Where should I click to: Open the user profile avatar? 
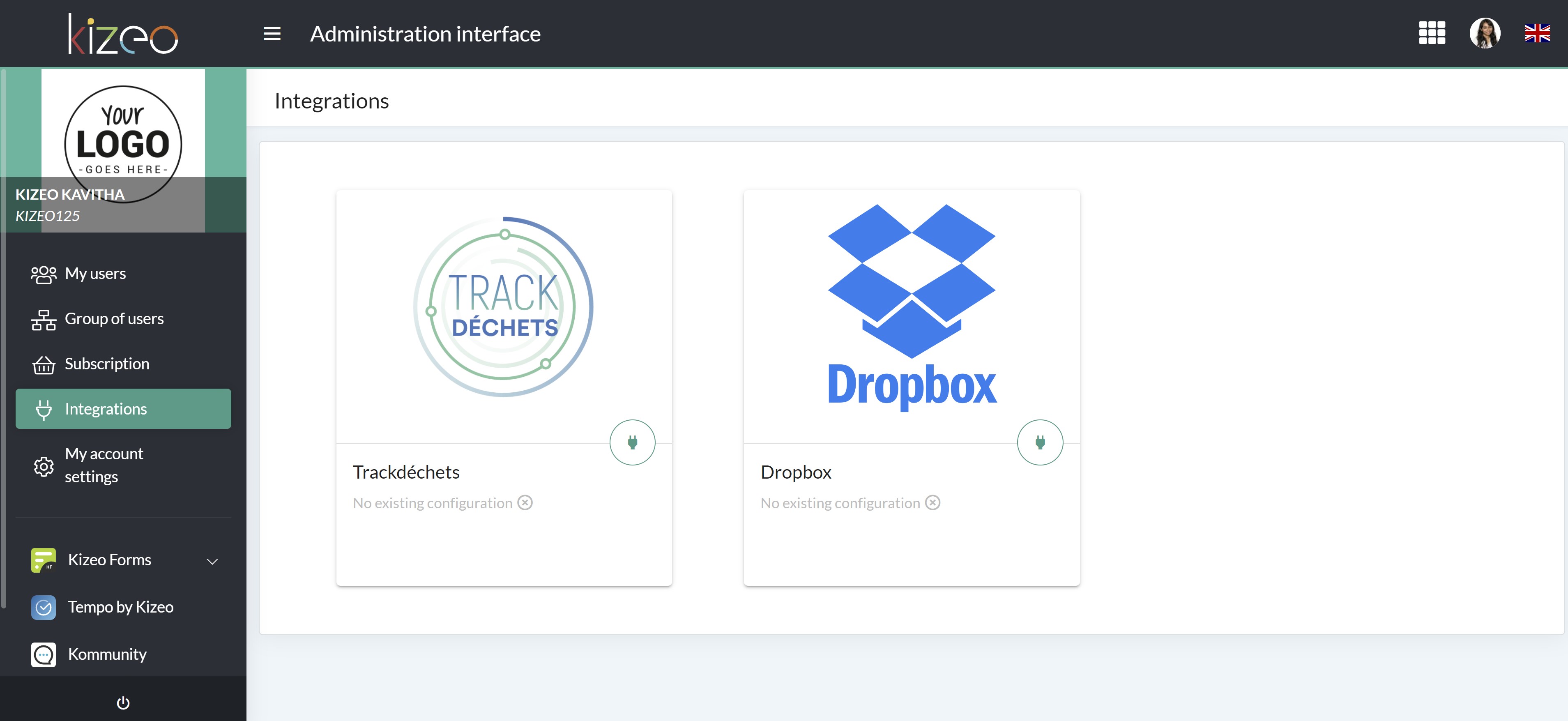tap(1485, 33)
